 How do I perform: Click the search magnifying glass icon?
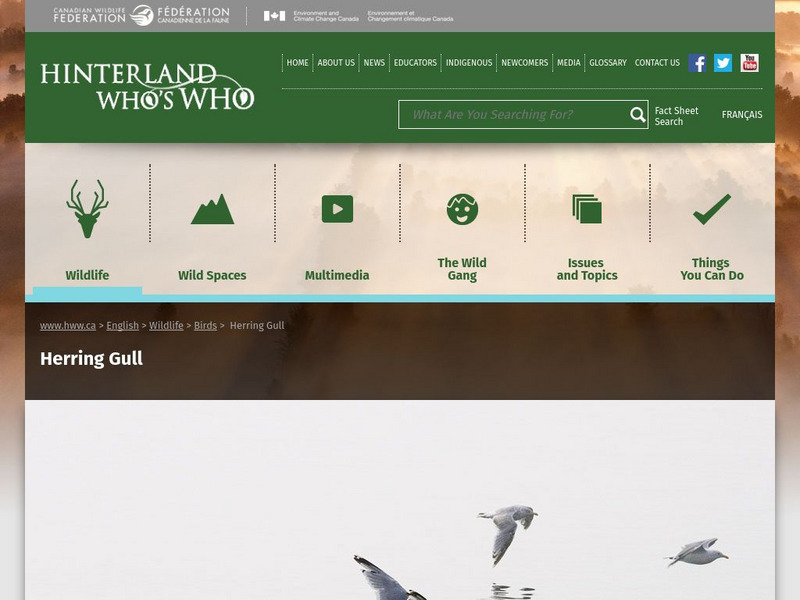coord(636,115)
